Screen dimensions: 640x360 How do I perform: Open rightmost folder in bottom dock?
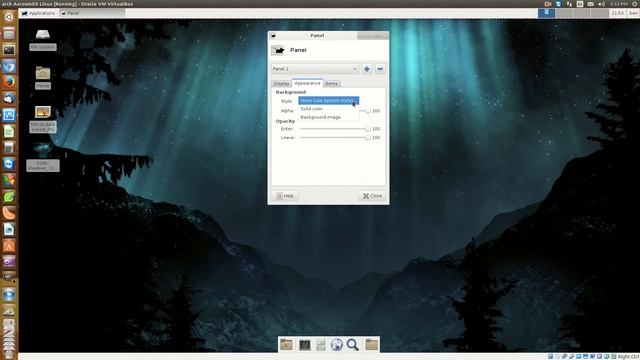tap(371, 344)
